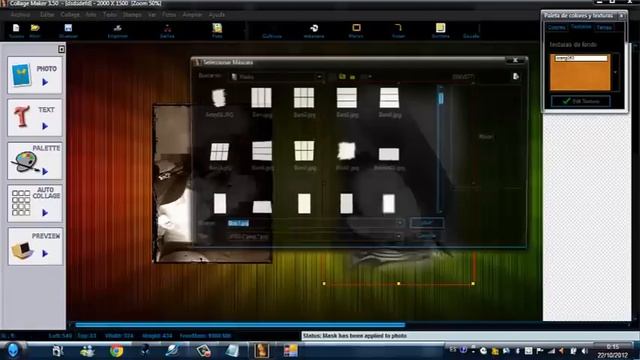Click the bottom-center selection handle on canvas
640x360 pixels.
tap(398, 283)
